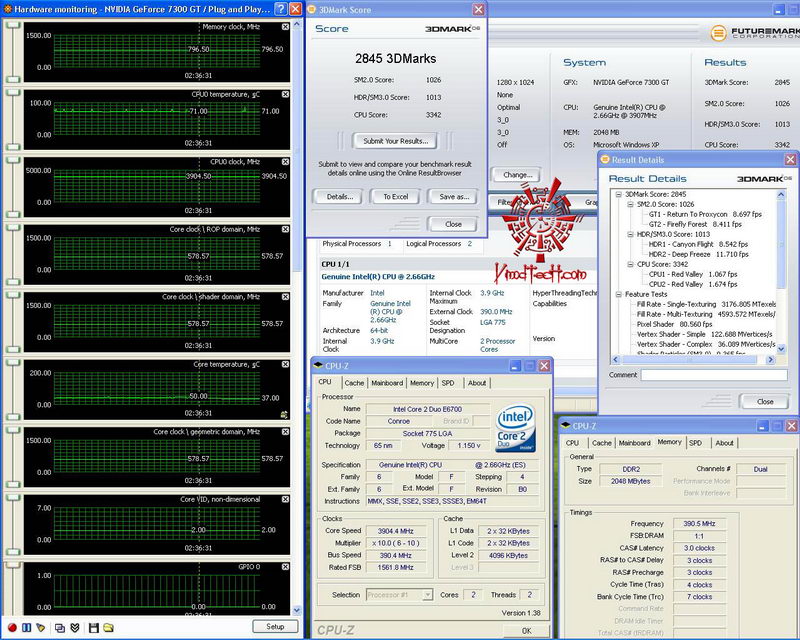Click the Result Details tree scroll-down arrow
Viewport: 800px width, 640px height.
tap(781, 349)
